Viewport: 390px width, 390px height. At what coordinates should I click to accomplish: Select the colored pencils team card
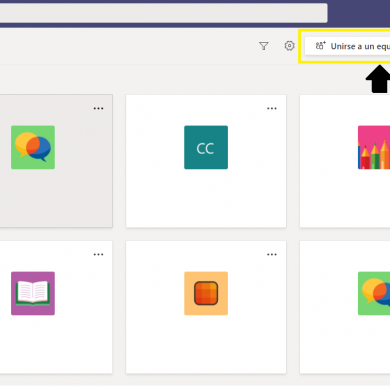click(x=345, y=161)
